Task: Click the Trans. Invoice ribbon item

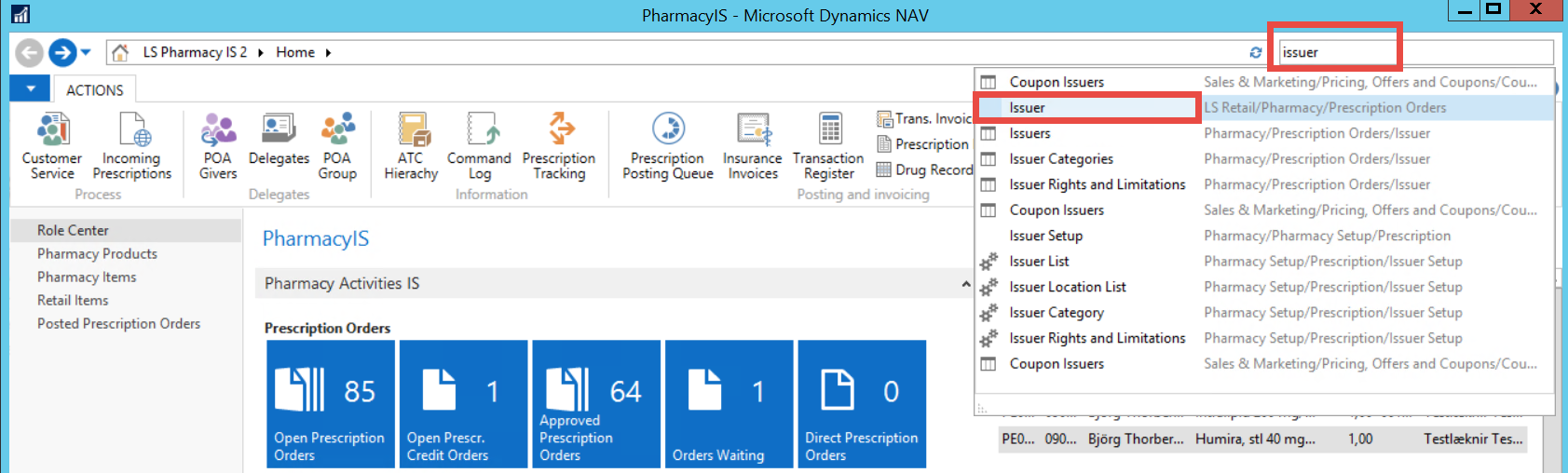Action: point(924,118)
